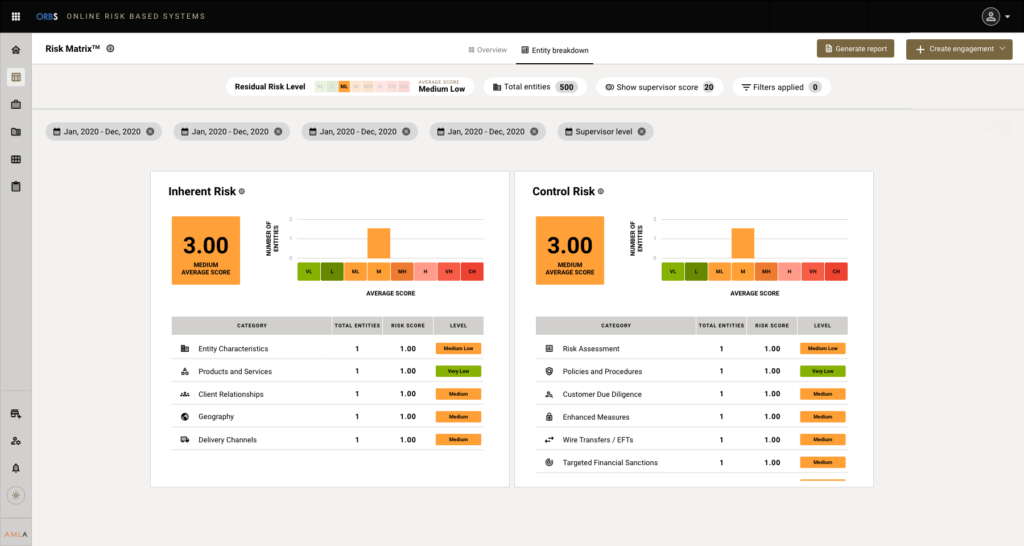Click the Control Risk info icon
The height and width of the screenshot is (546, 1024).
coord(601,191)
